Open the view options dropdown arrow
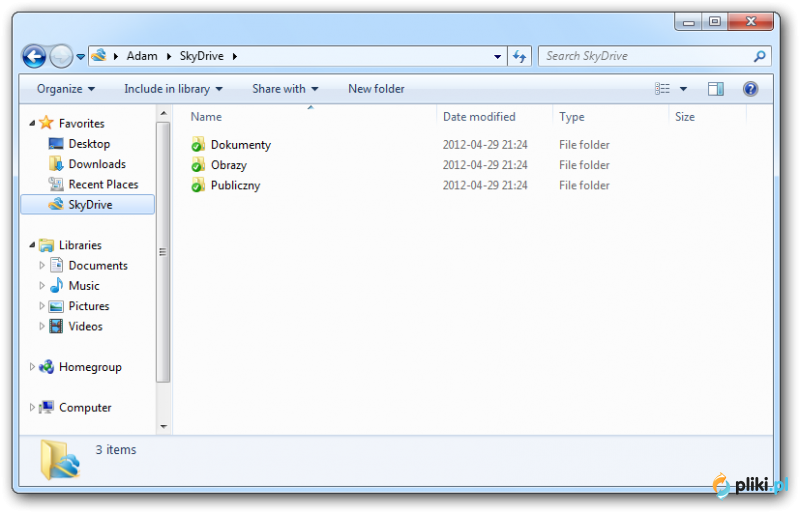800x513 pixels. pos(683,89)
